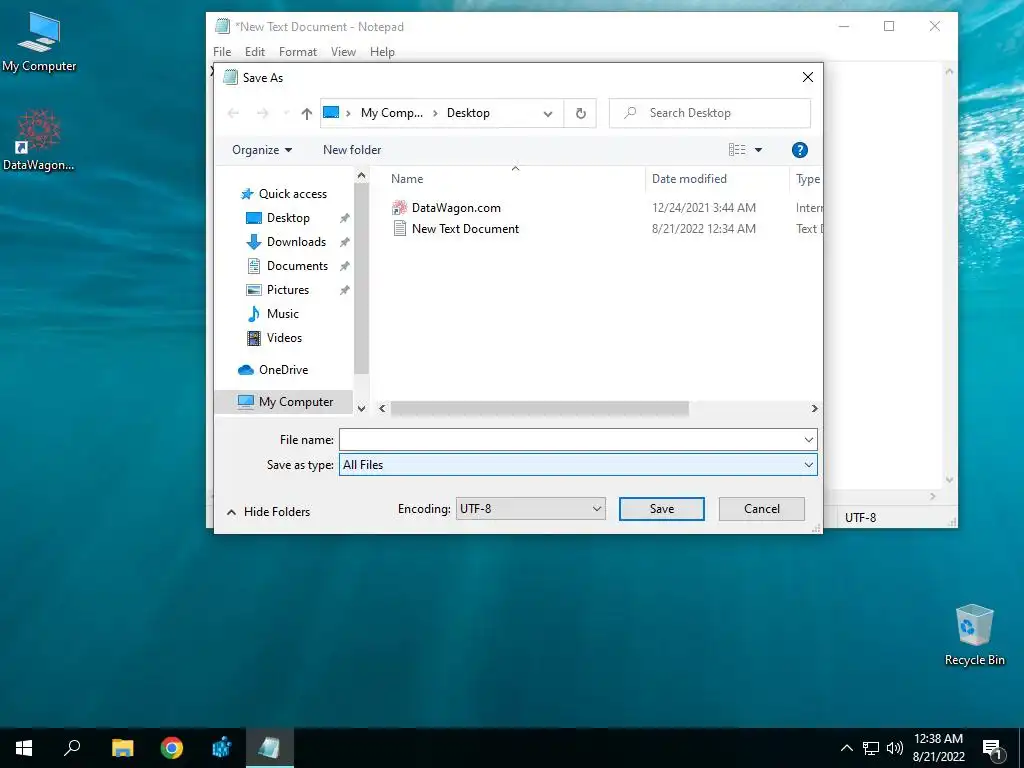Change view with the view icon
The height and width of the screenshot is (768, 1024).
(737, 150)
